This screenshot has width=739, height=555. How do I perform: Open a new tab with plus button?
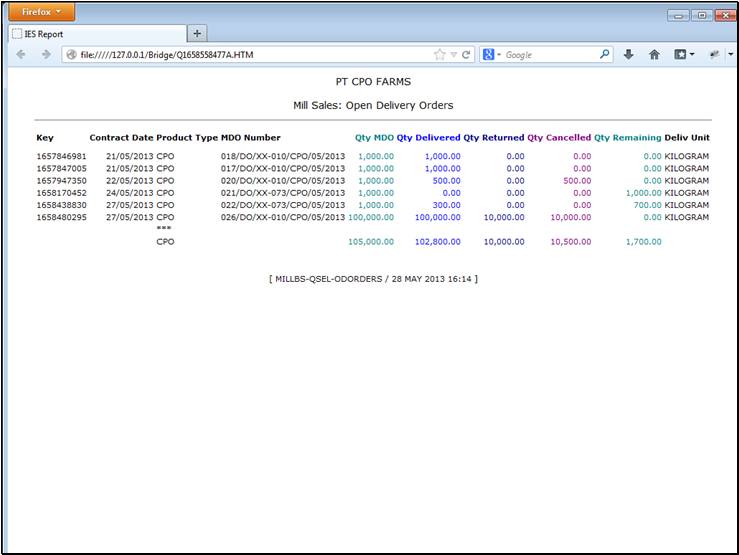pyautogui.click(x=197, y=33)
